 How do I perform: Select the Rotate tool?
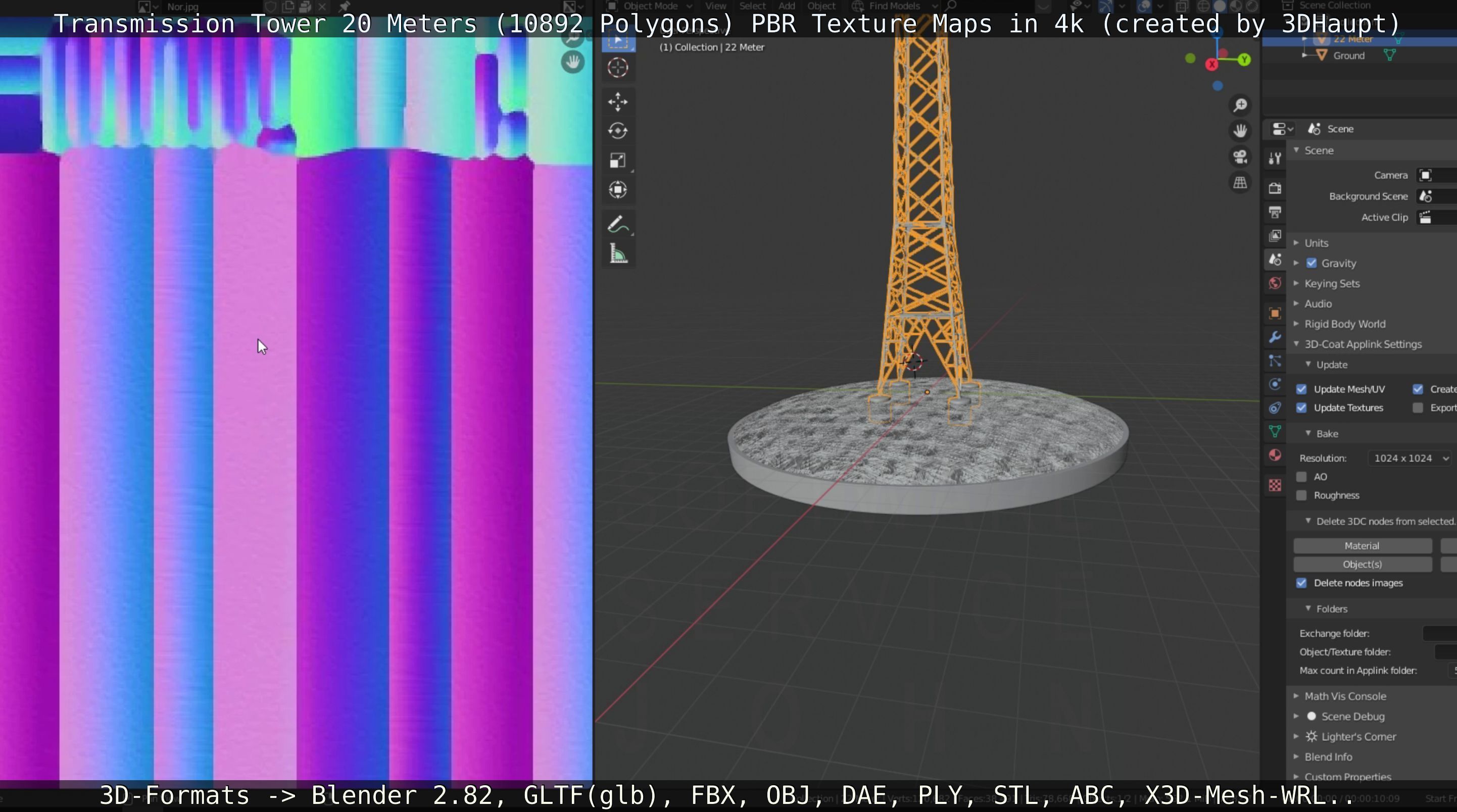click(x=618, y=131)
